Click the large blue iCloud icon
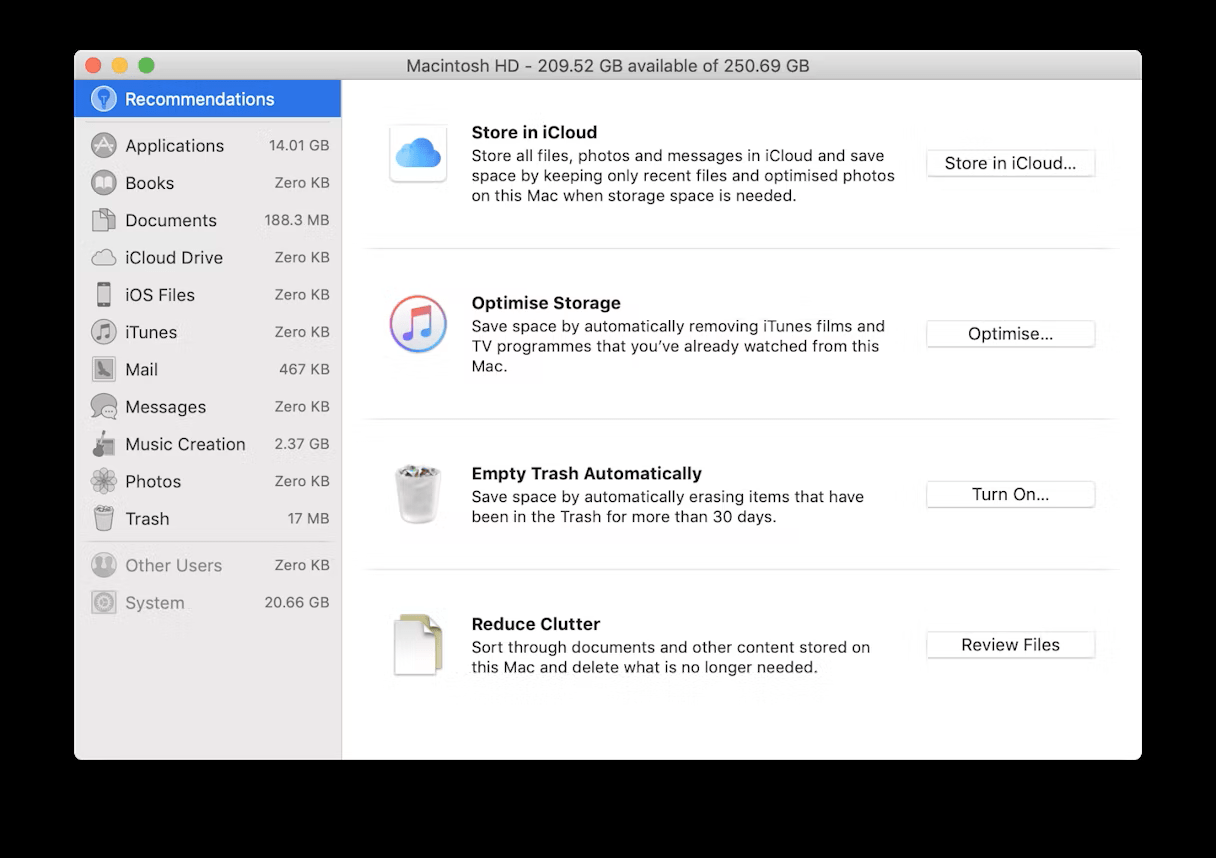Screen dimensions: 1216x858 point(418,153)
